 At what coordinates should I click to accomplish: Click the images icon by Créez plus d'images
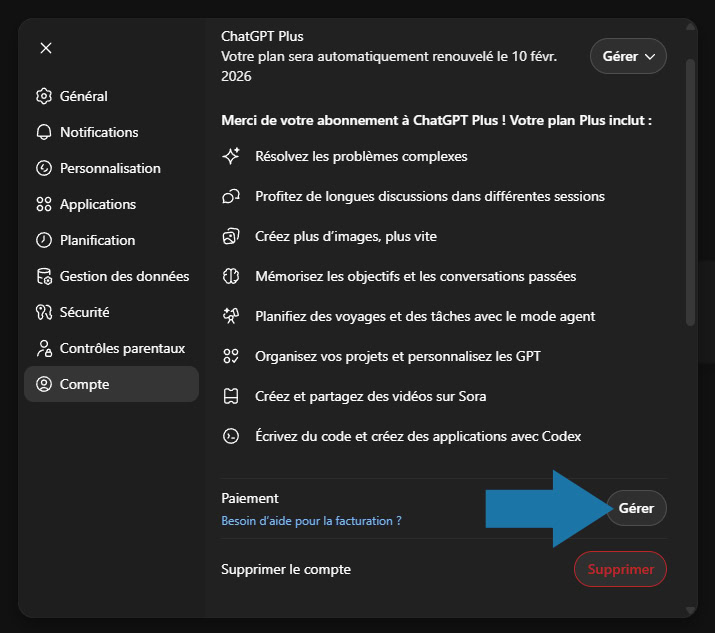click(231, 237)
